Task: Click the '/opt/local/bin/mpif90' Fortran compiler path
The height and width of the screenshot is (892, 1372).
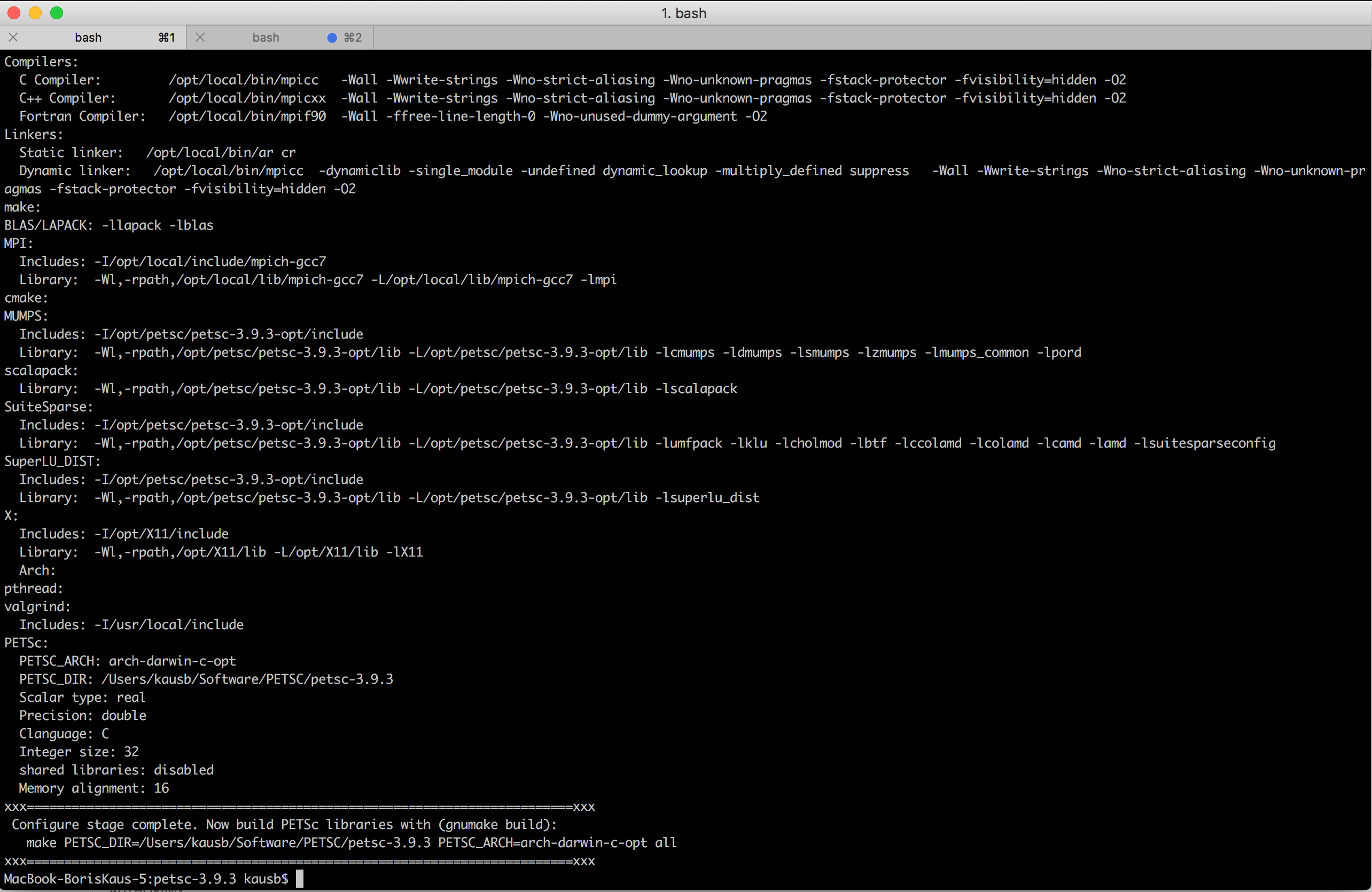Action: click(x=247, y=116)
